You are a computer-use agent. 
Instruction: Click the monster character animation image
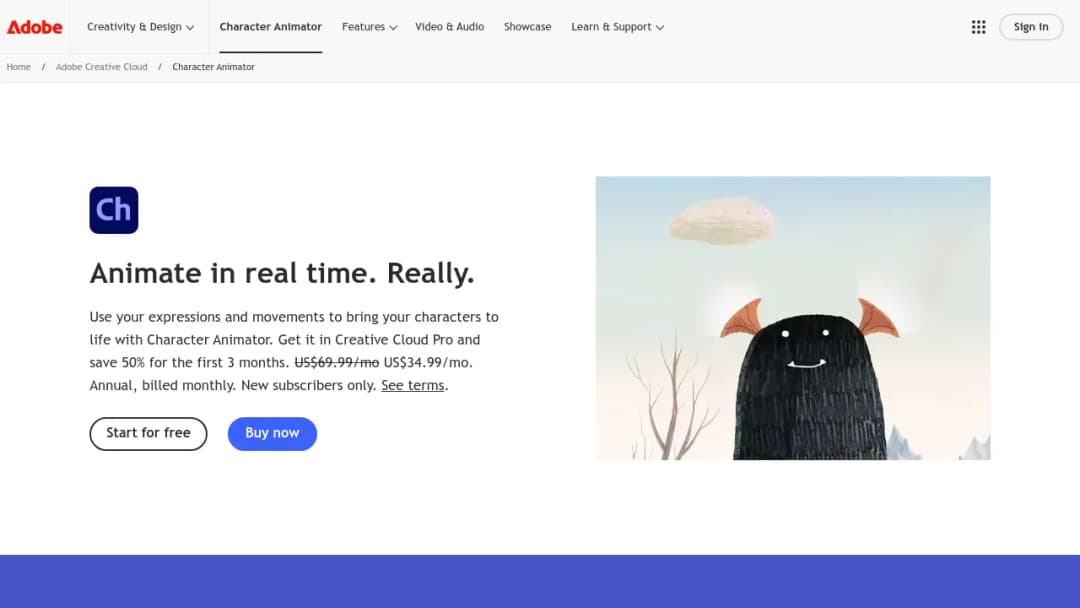tap(793, 318)
